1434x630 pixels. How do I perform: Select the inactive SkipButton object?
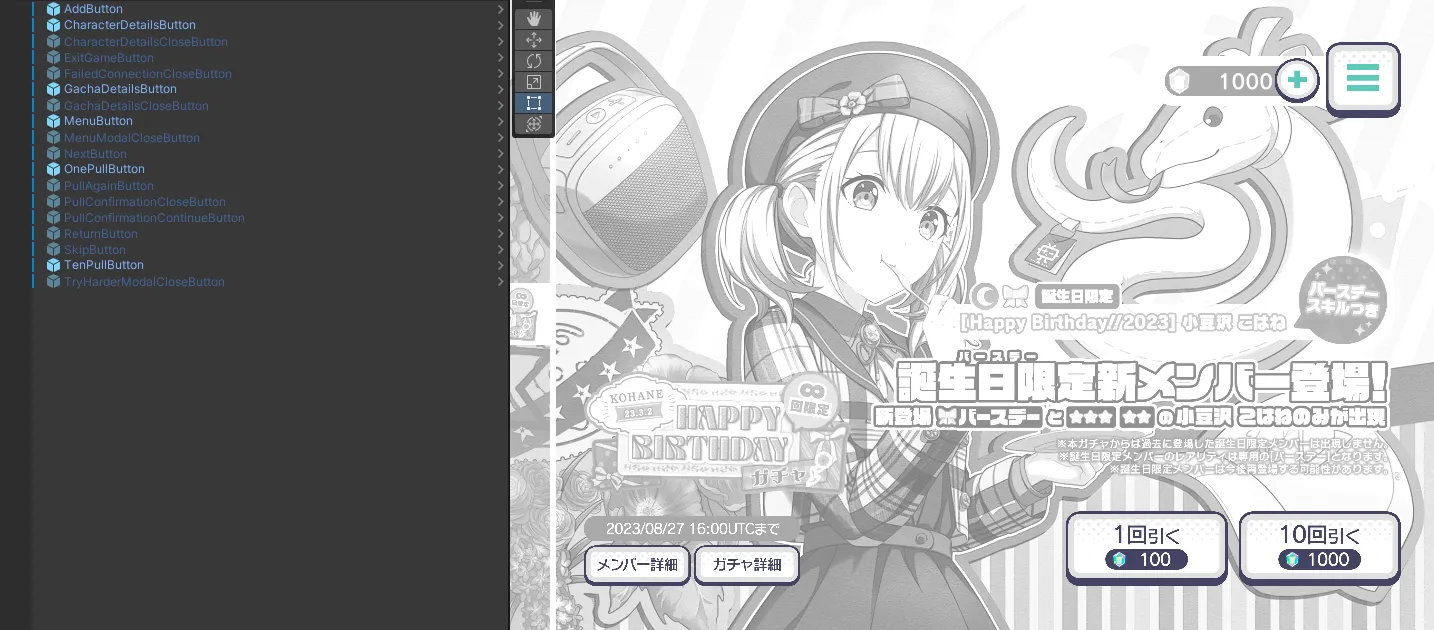click(94, 249)
